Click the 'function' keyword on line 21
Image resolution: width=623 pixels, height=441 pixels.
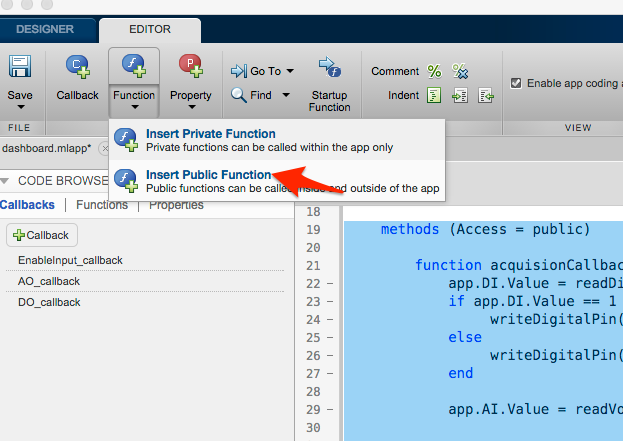coord(448,265)
